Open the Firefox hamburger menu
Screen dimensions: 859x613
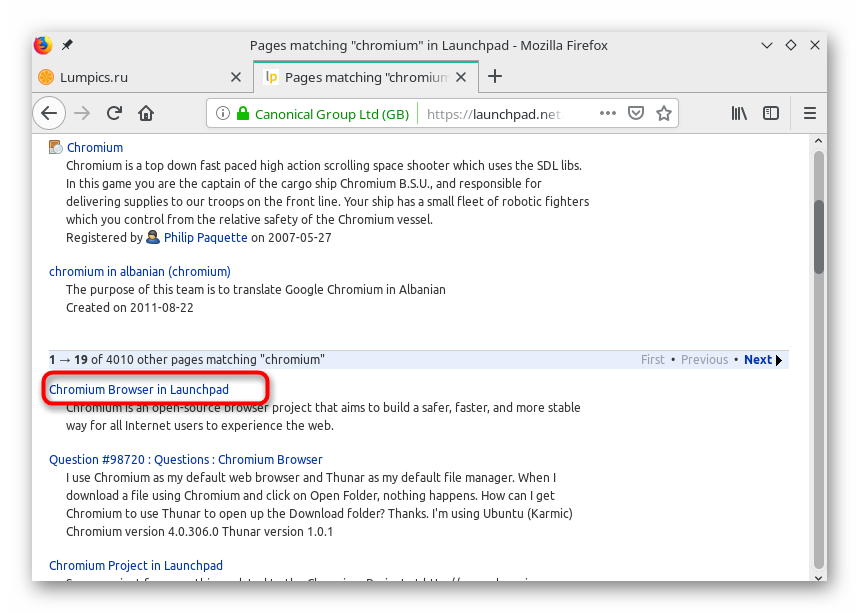810,113
